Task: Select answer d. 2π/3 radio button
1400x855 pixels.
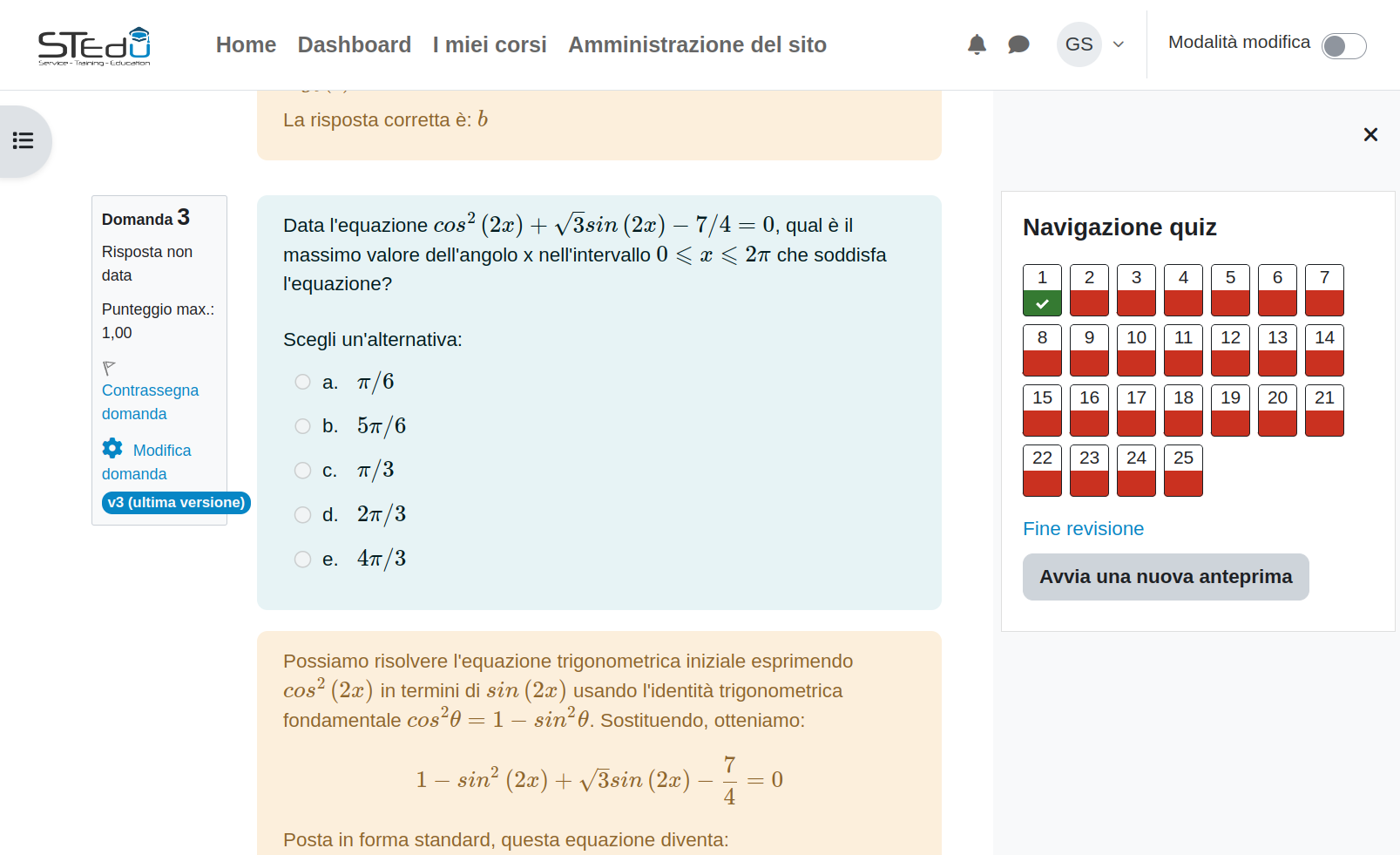Action: pyautogui.click(x=302, y=515)
